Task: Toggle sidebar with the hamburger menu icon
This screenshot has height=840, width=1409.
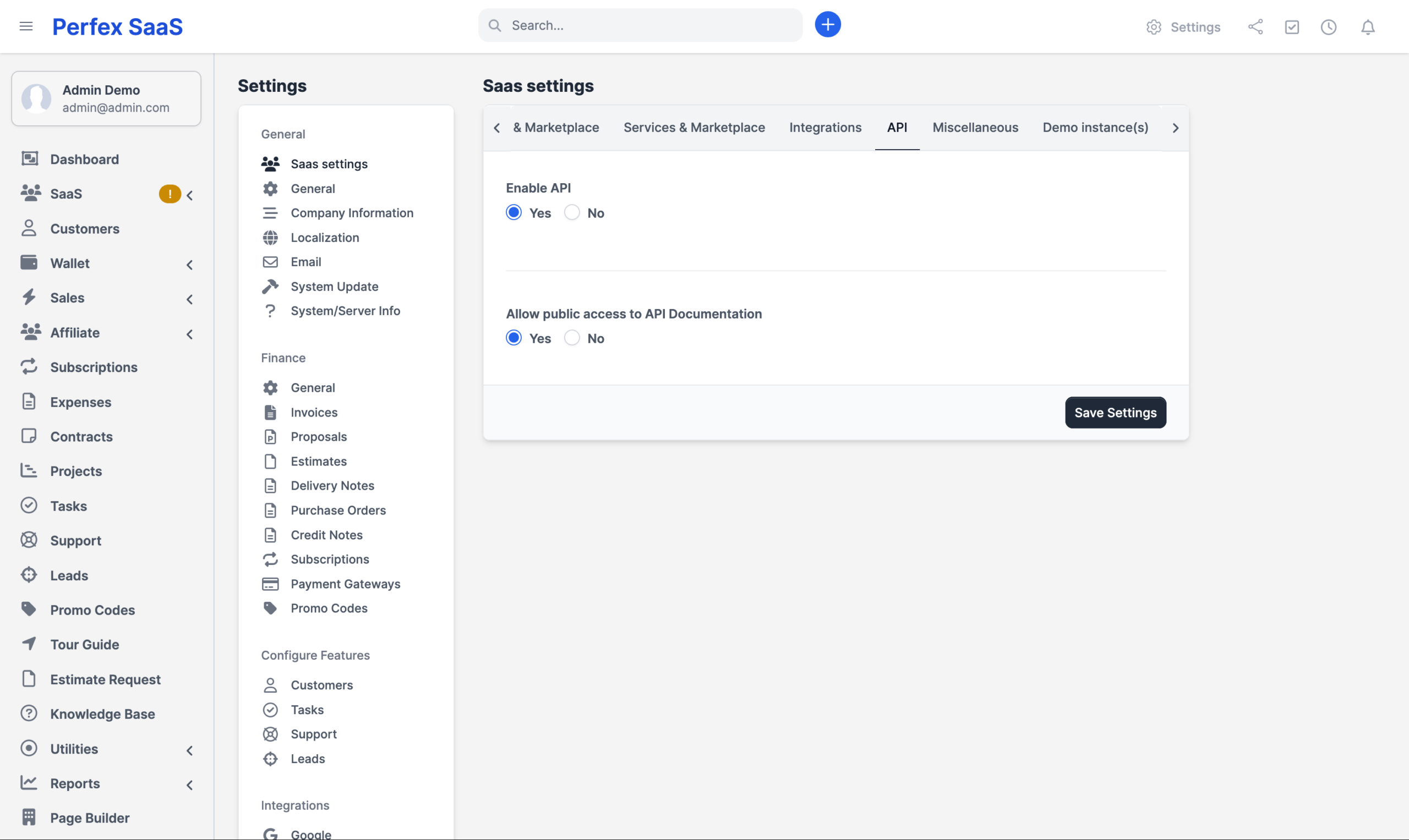Action: click(26, 26)
